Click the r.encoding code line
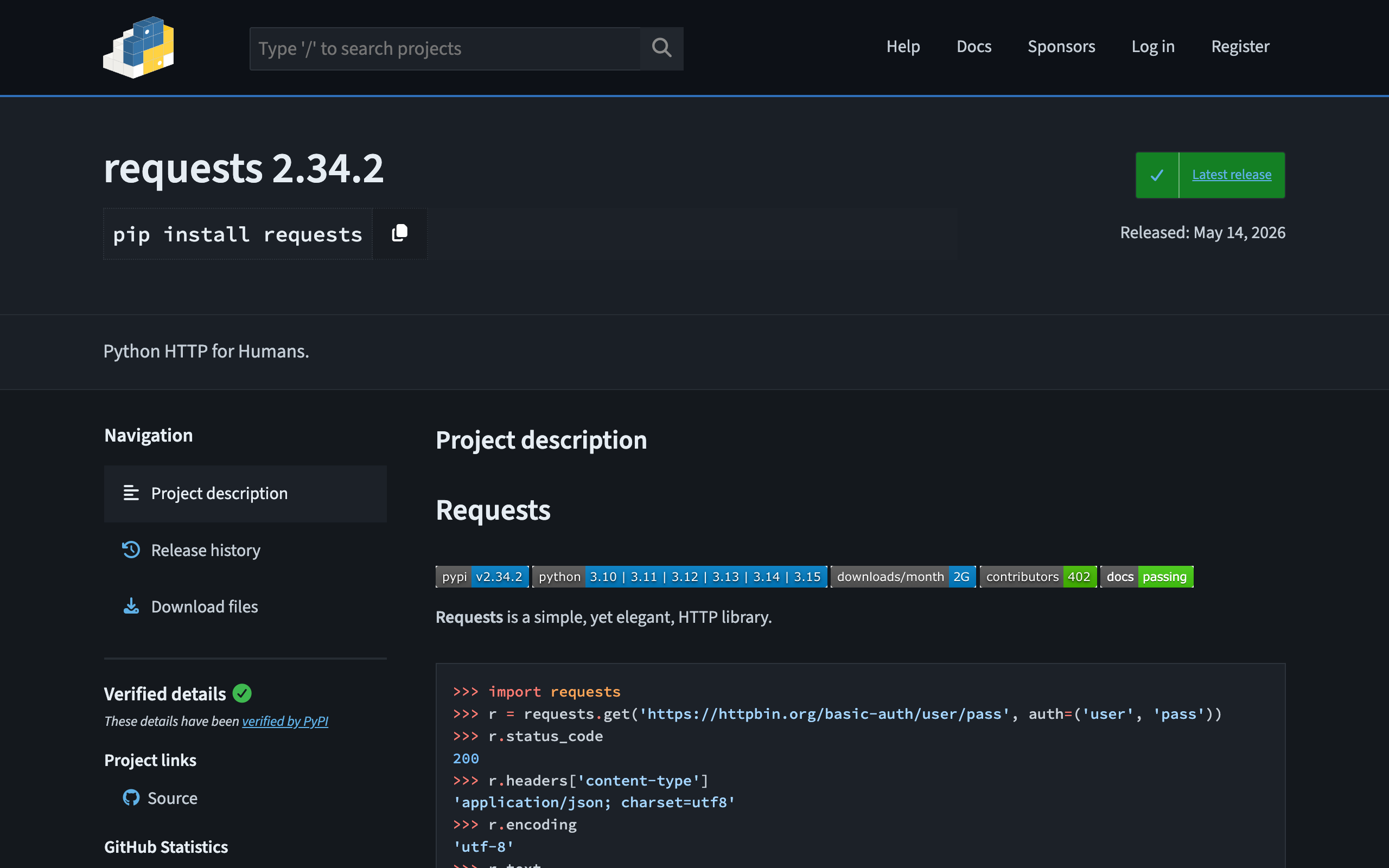 tap(515, 825)
